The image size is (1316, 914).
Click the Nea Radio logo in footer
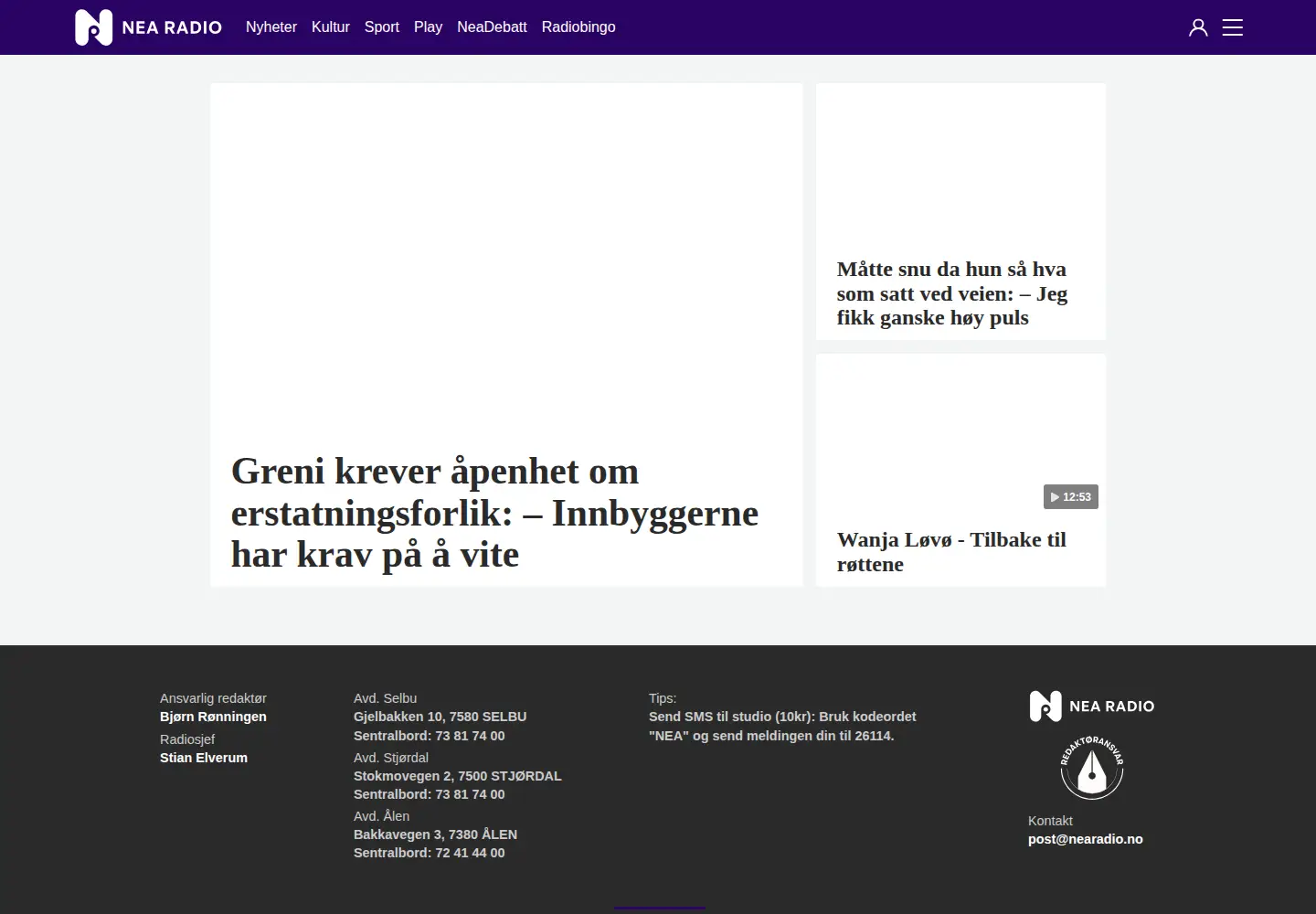tap(1092, 706)
